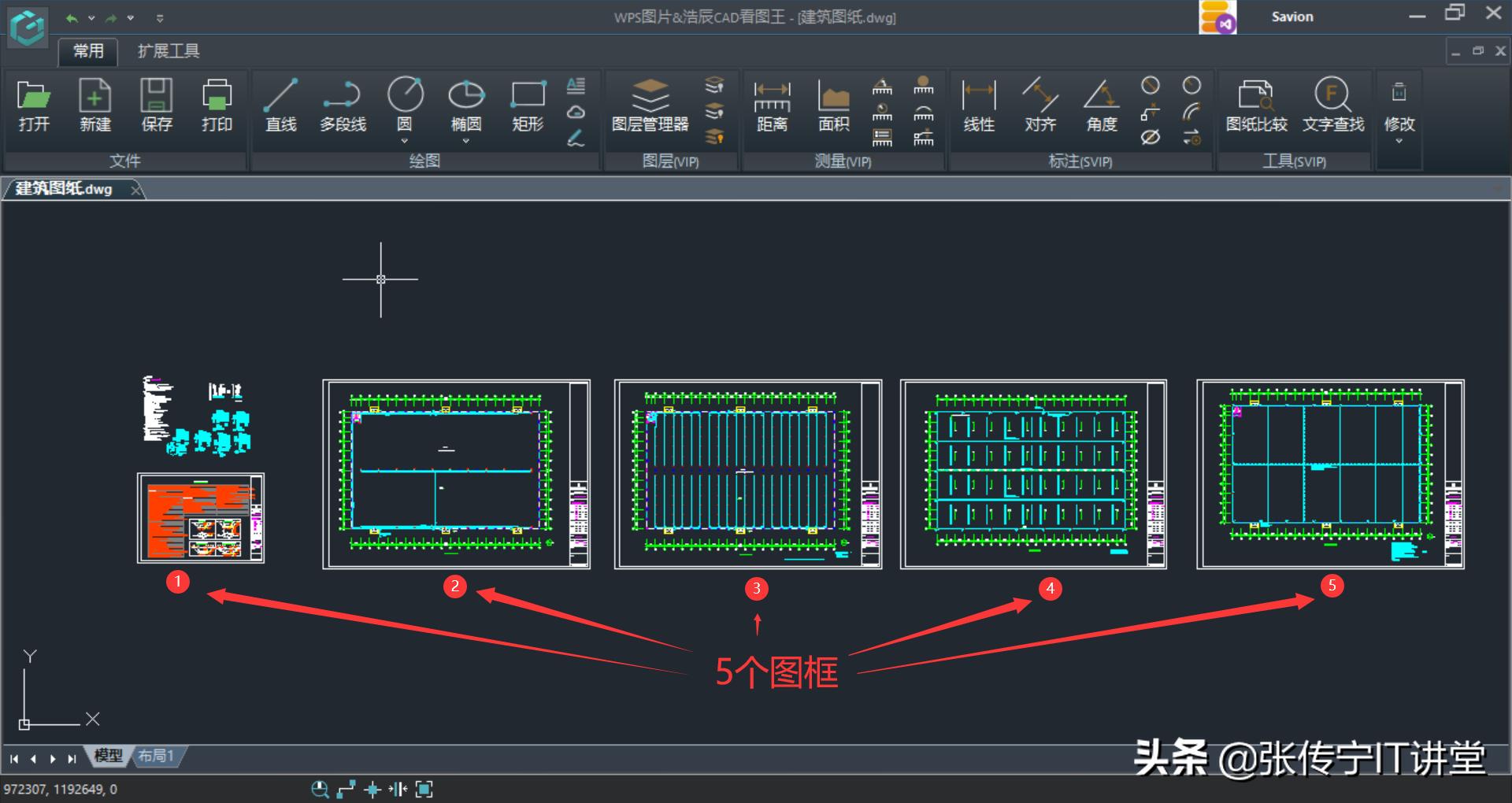Viewport: 1512px width, 803px height.
Task: Expand the 椭圆 ellipse tool dropdown
Action: click(x=466, y=140)
